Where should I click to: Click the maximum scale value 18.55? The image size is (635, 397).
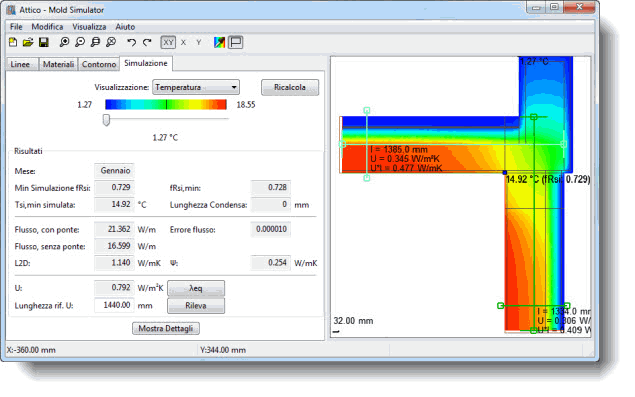246,105
